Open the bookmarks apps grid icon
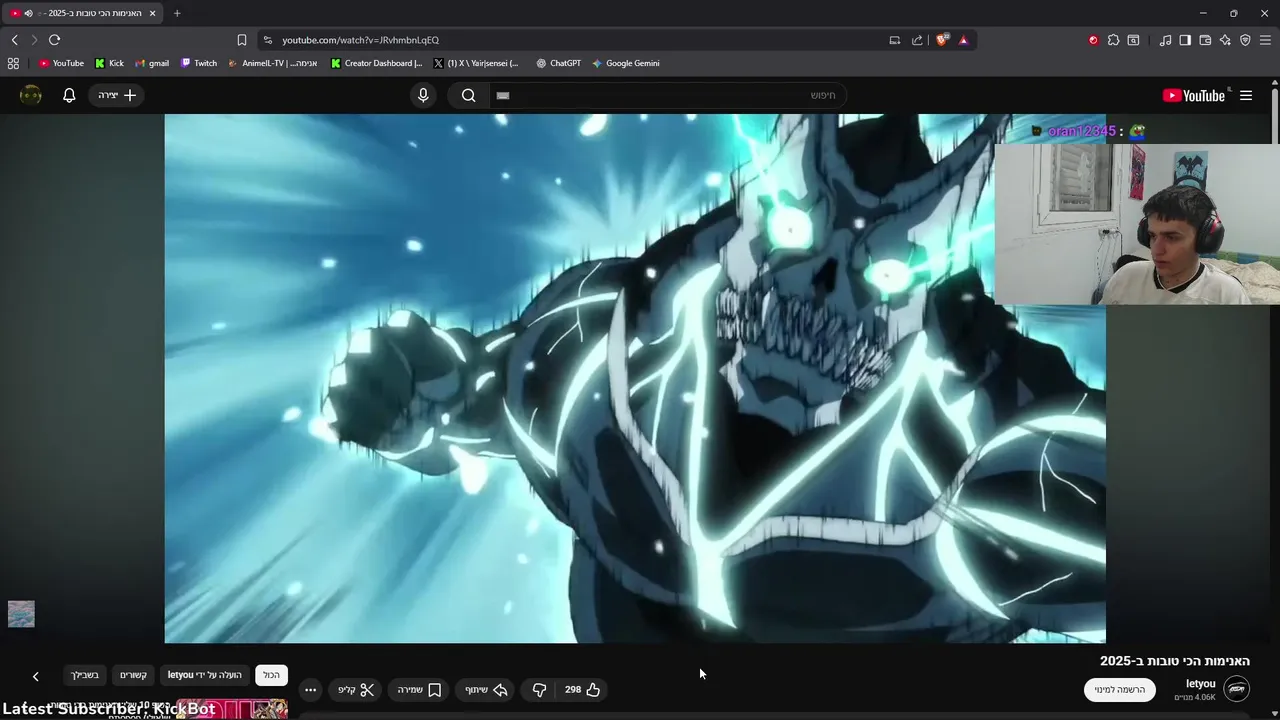 coord(13,63)
